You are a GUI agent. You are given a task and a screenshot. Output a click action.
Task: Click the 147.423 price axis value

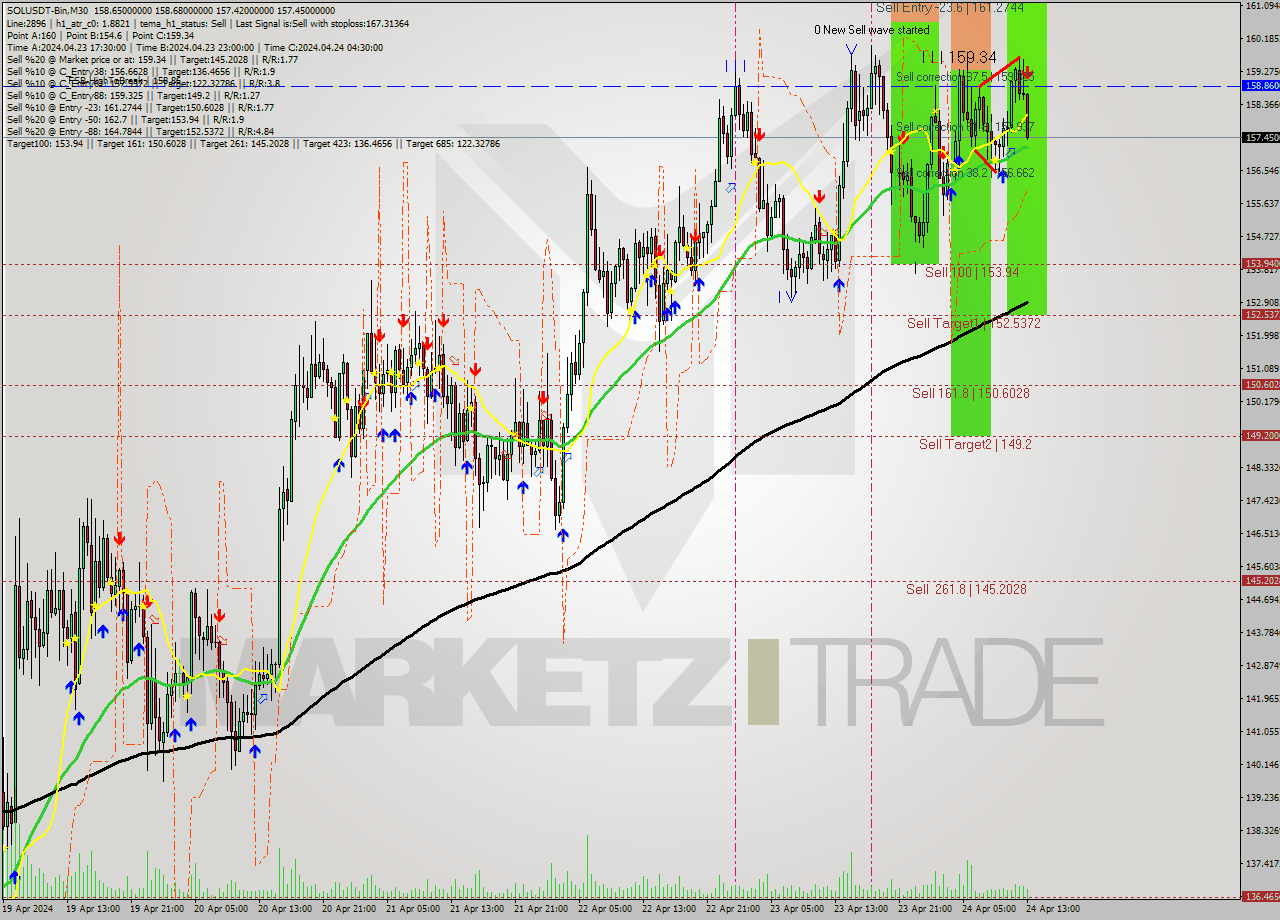pyautogui.click(x=1263, y=501)
